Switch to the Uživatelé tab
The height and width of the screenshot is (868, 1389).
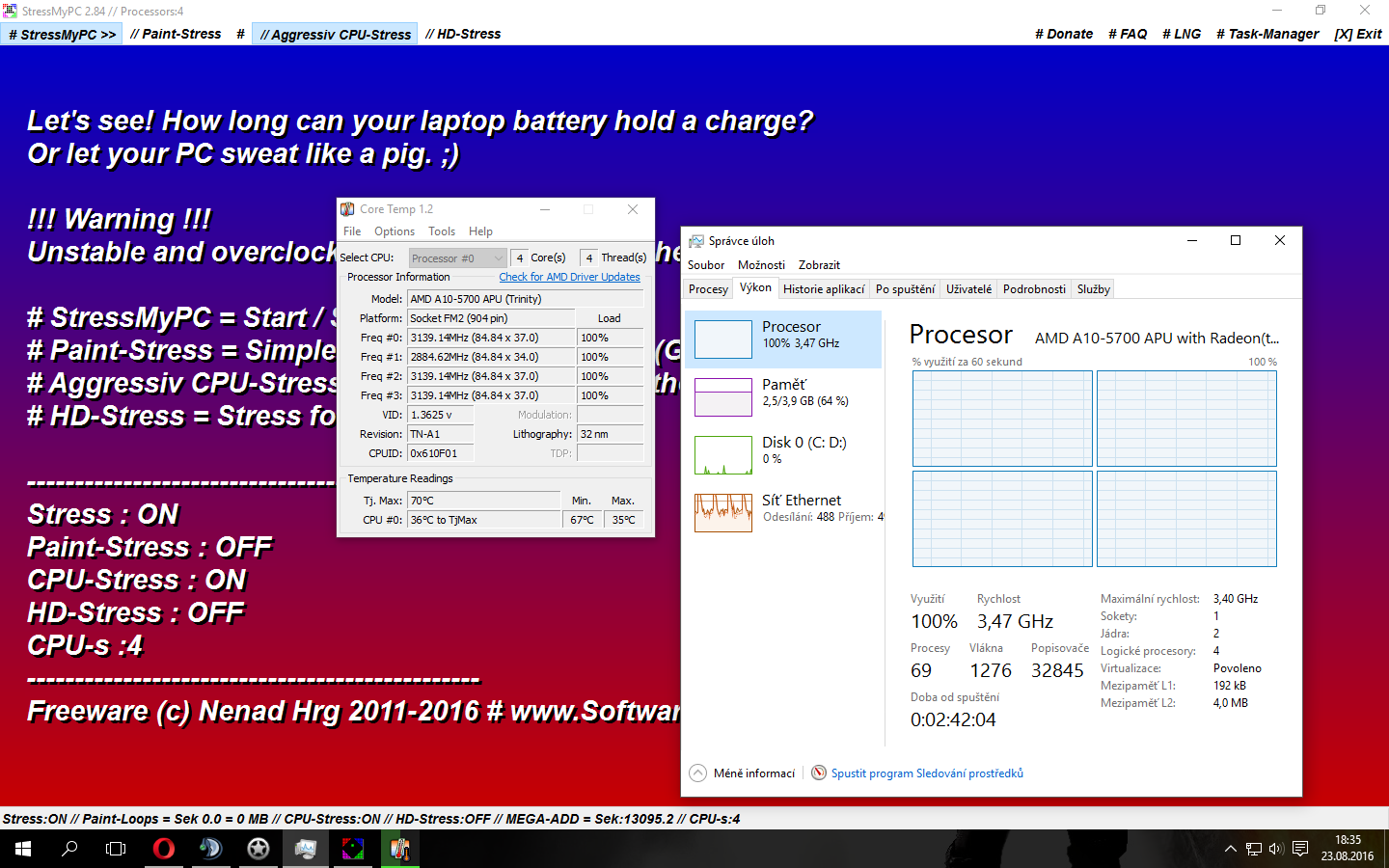click(968, 289)
